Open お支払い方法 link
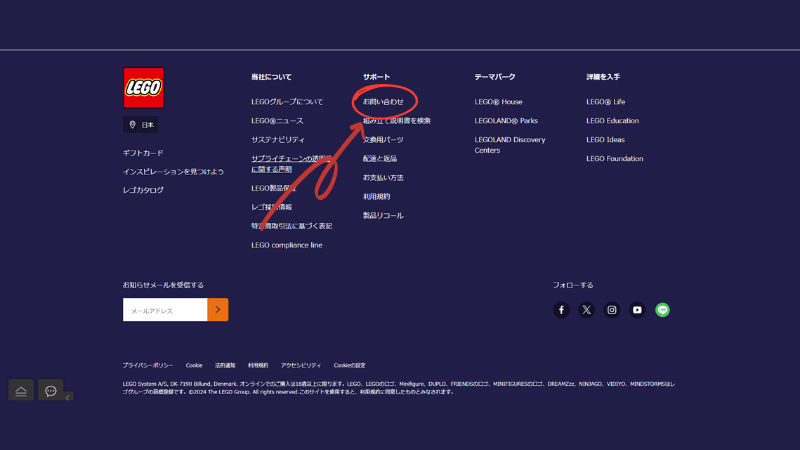 click(383, 178)
